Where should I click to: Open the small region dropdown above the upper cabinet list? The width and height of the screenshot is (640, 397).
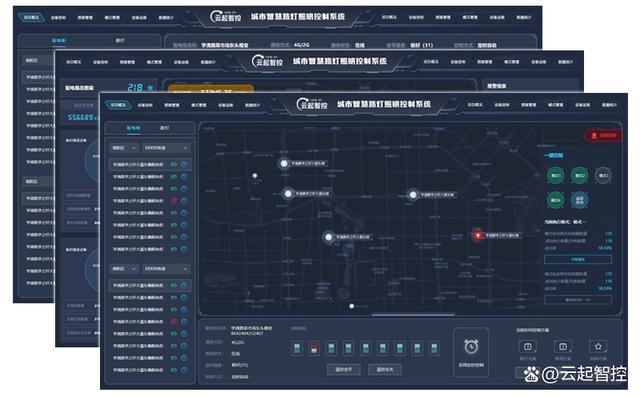(x=124, y=148)
